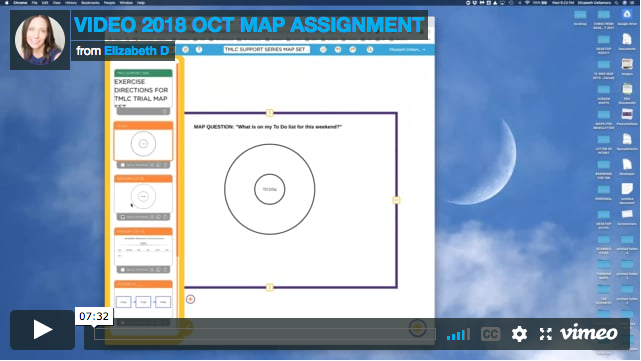Click the magnifier icon in the blue toolbar
This screenshot has width=641, height=361.
[370, 49]
